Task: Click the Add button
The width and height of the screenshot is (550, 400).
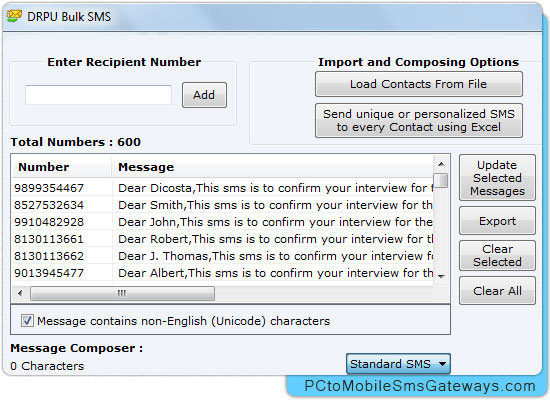Action: pyautogui.click(x=204, y=95)
